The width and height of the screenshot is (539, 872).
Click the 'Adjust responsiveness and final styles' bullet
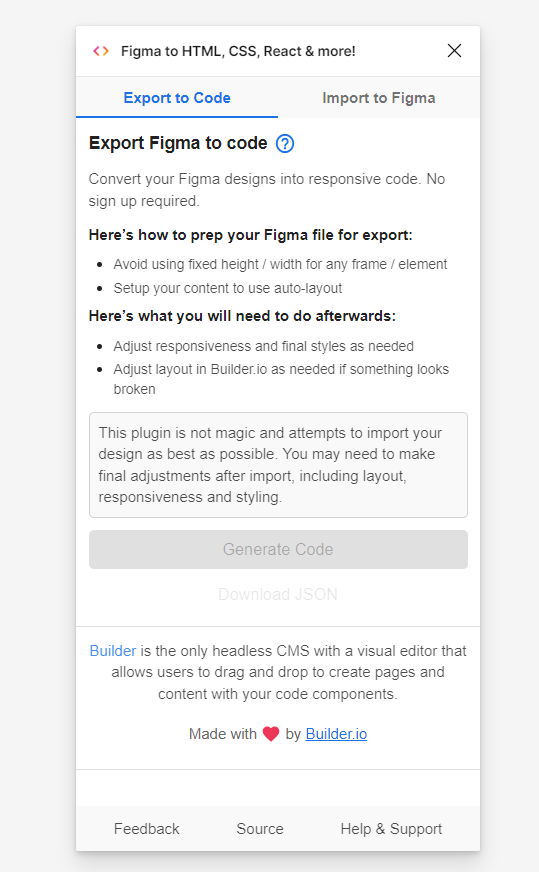(264, 346)
